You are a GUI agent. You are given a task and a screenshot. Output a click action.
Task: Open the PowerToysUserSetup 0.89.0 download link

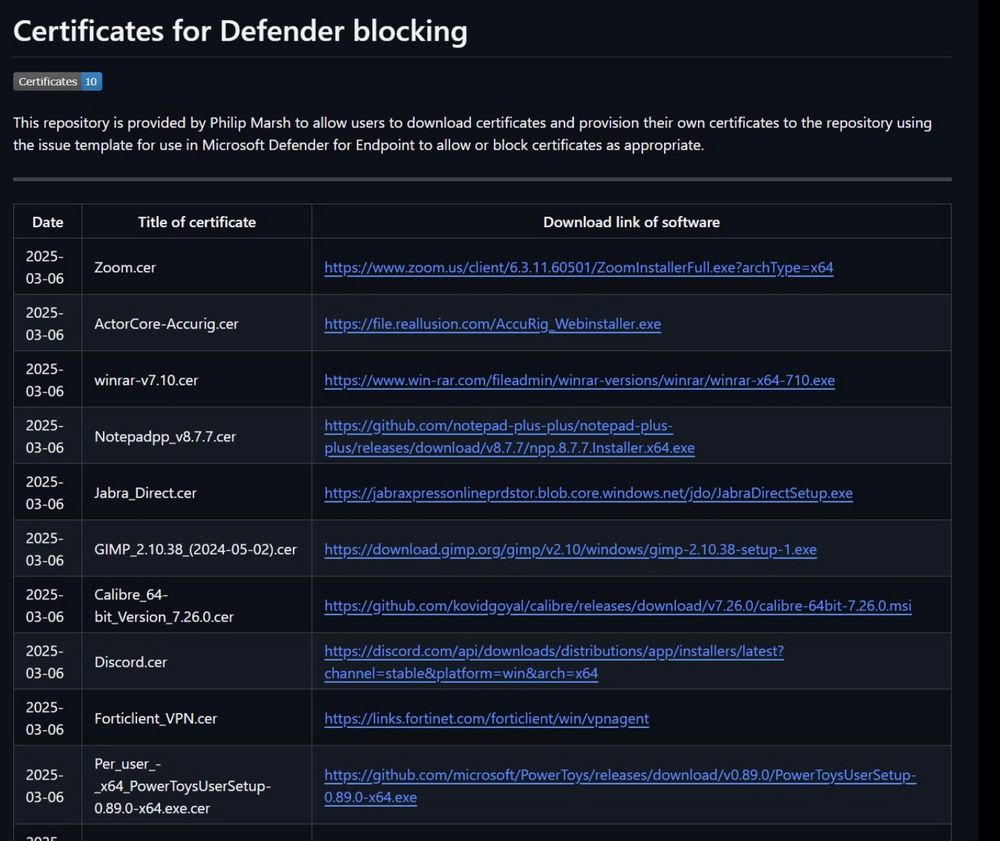(x=620, y=786)
